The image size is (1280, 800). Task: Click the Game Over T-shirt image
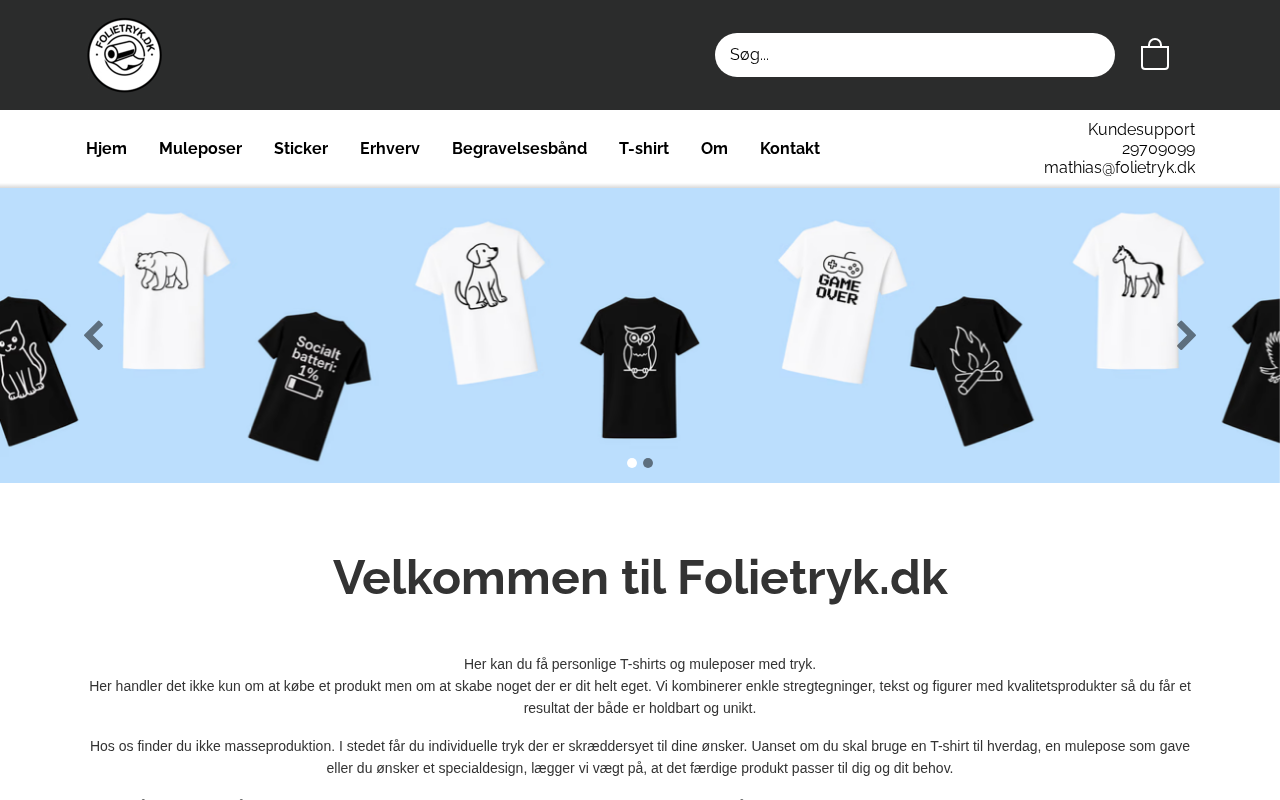pos(842,300)
